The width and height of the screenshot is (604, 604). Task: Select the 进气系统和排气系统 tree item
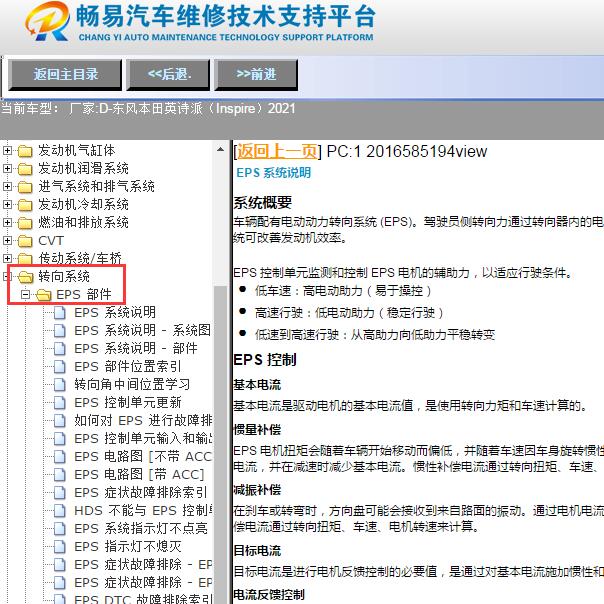pyautogui.click(x=96, y=186)
